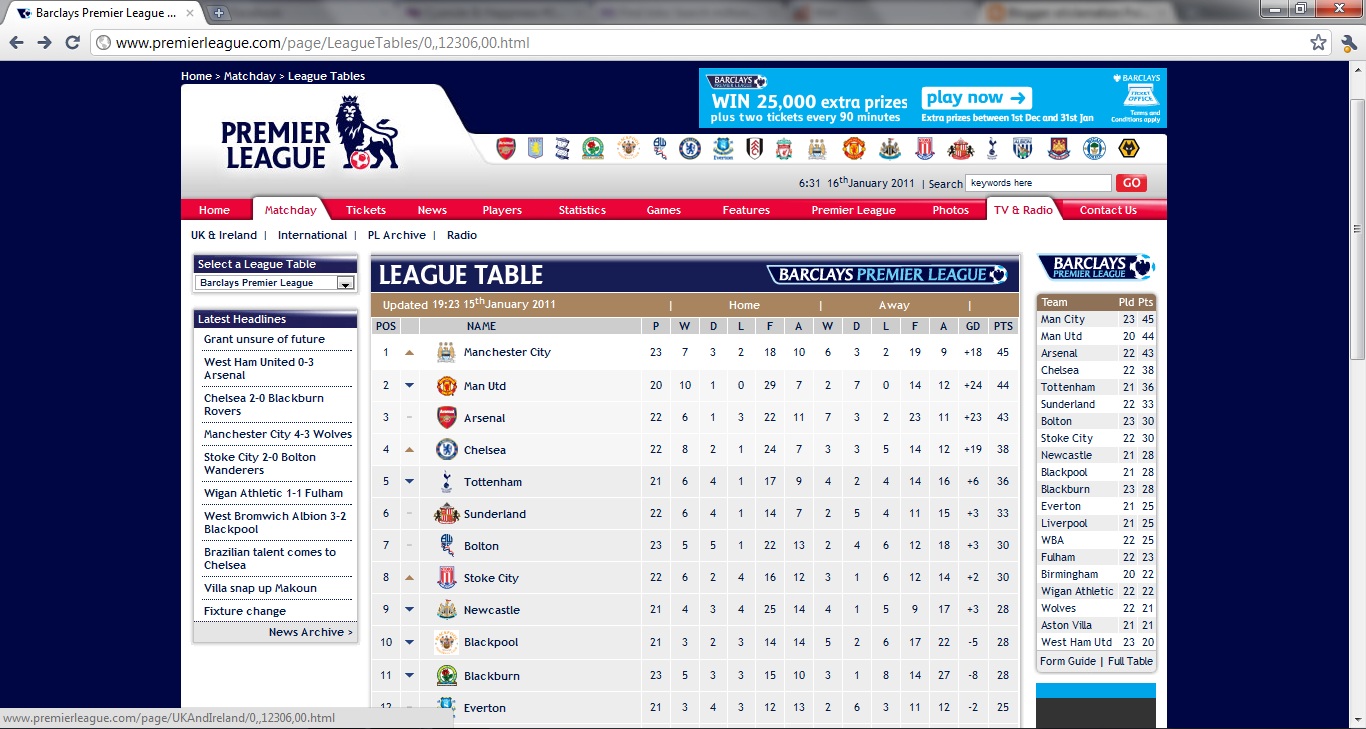Click the GO search button
The height and width of the screenshot is (729, 1366).
coord(1131,183)
